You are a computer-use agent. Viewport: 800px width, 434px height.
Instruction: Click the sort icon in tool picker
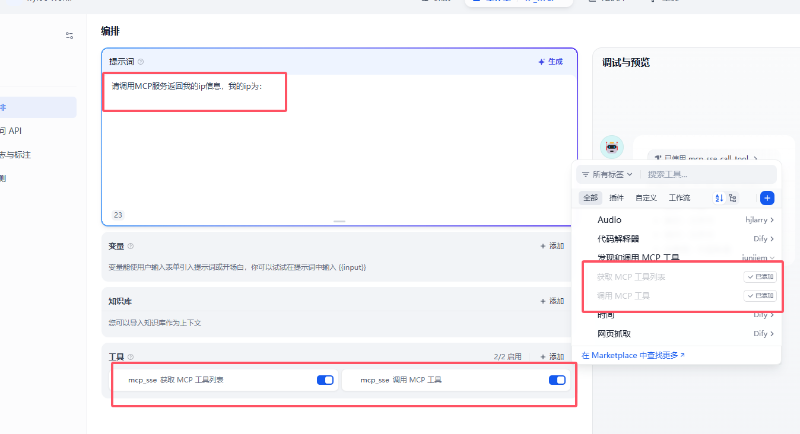718,198
